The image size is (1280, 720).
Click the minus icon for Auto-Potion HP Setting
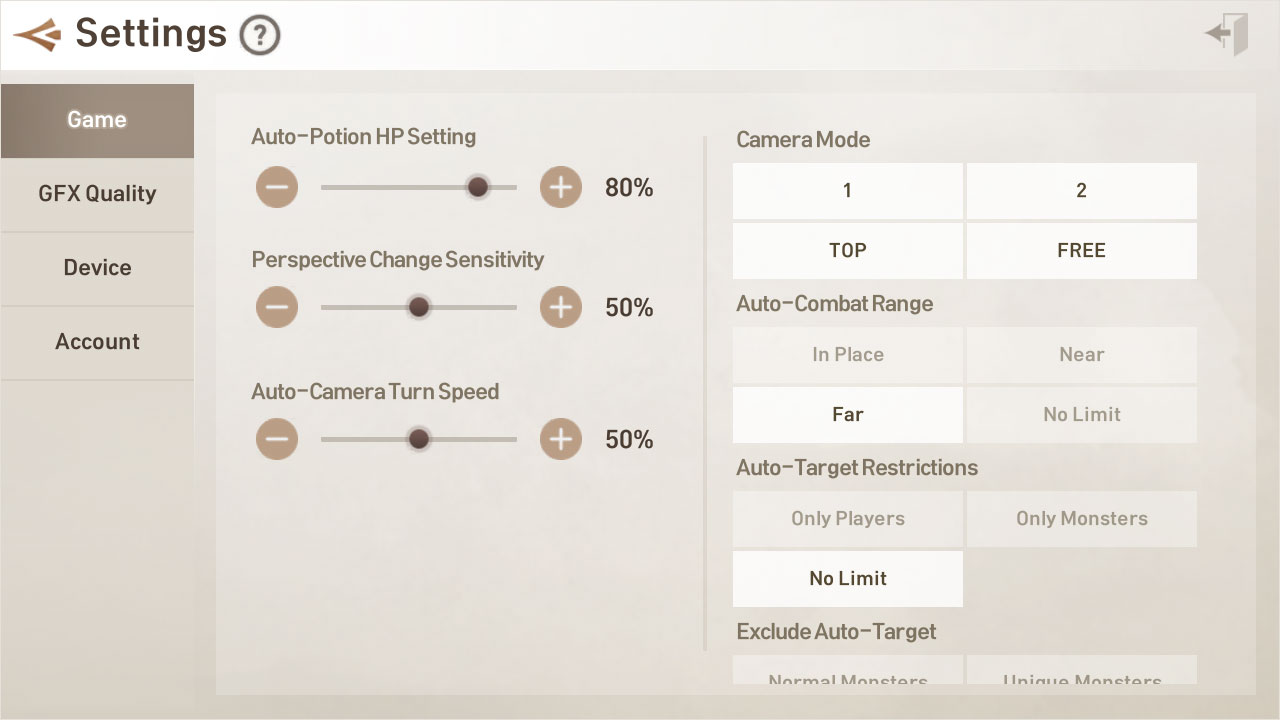pos(277,186)
